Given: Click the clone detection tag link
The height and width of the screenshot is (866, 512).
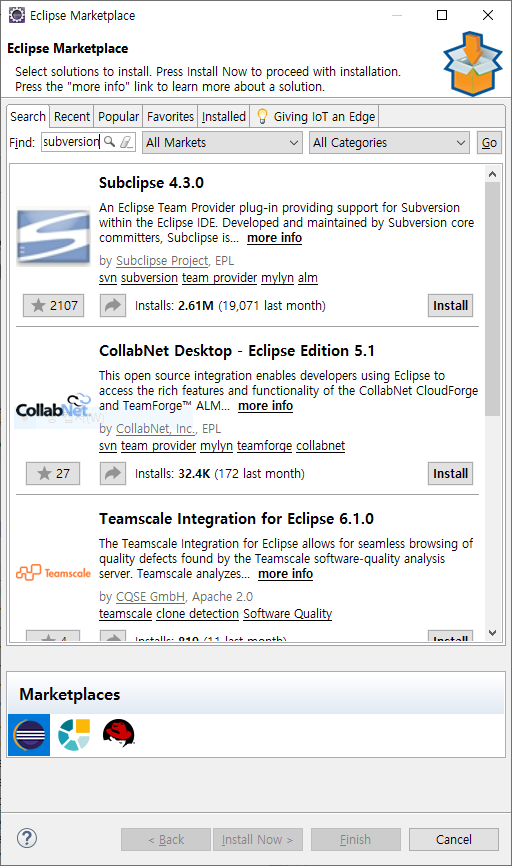Looking at the screenshot, I should click(x=197, y=614).
